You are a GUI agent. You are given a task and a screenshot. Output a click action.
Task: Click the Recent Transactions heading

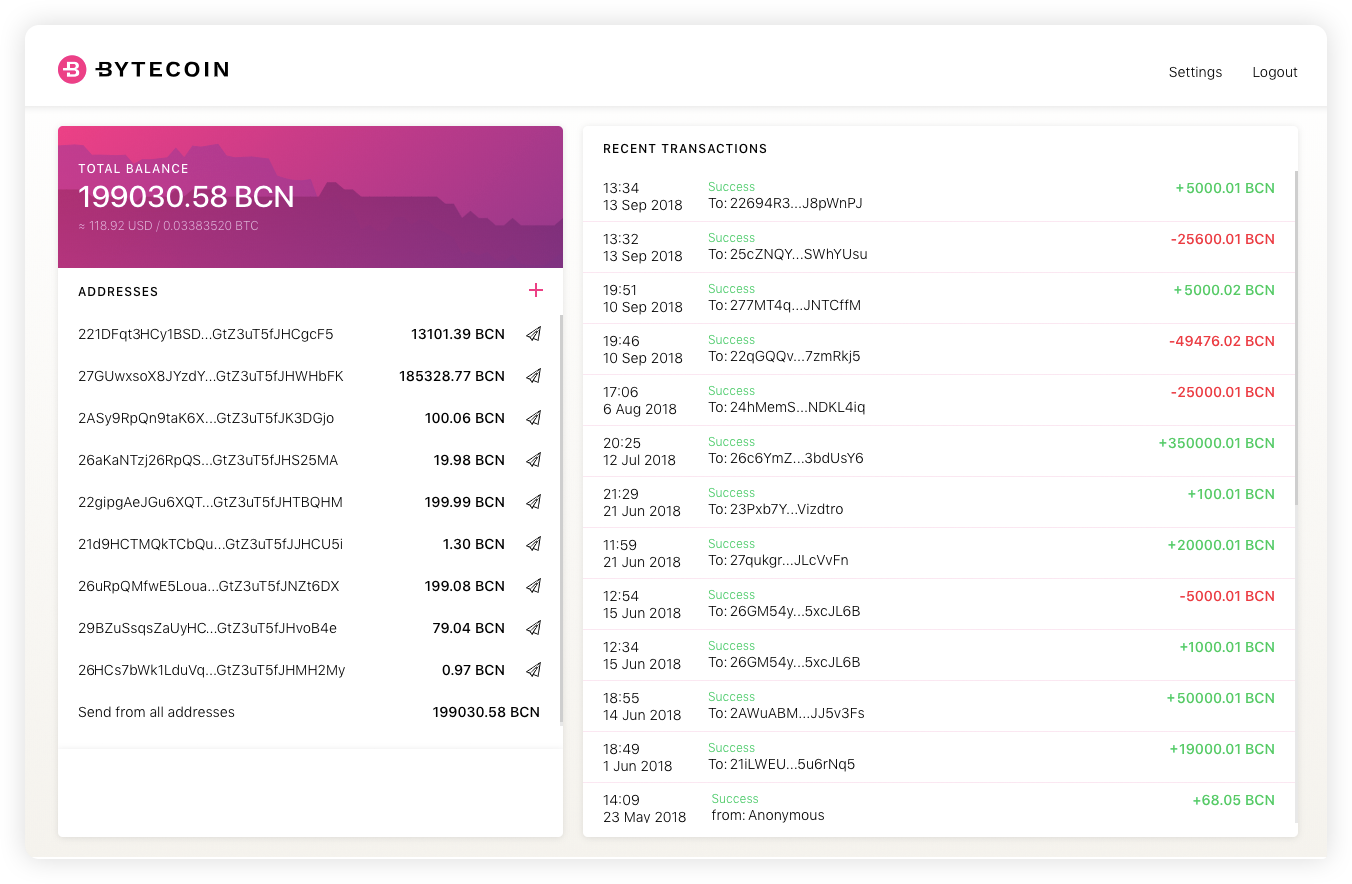point(685,148)
